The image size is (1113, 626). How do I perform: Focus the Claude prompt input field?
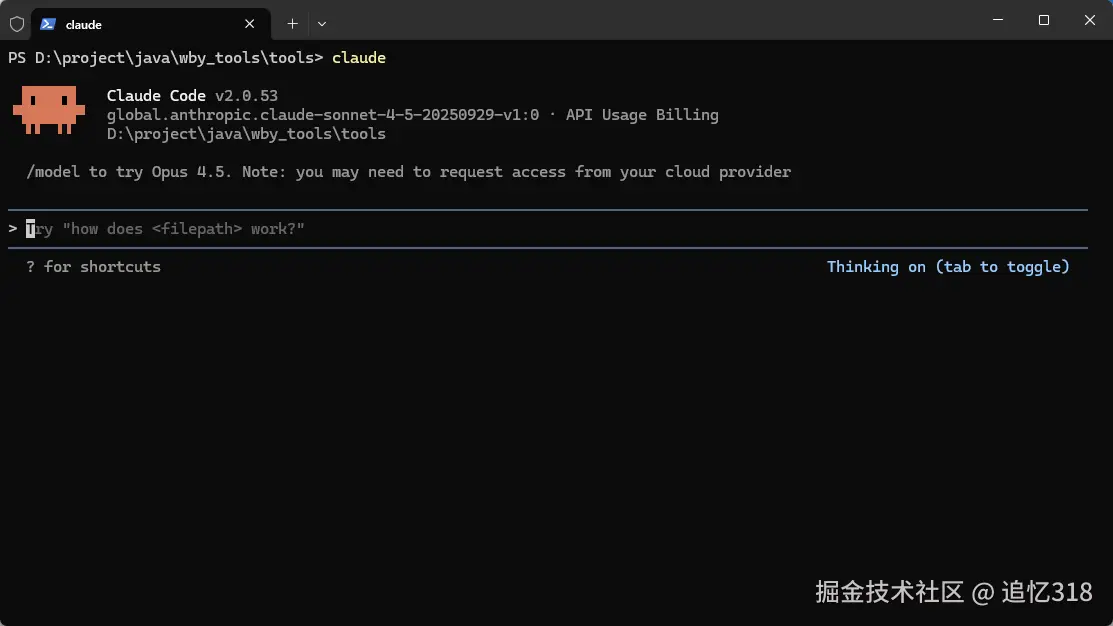coord(500,229)
